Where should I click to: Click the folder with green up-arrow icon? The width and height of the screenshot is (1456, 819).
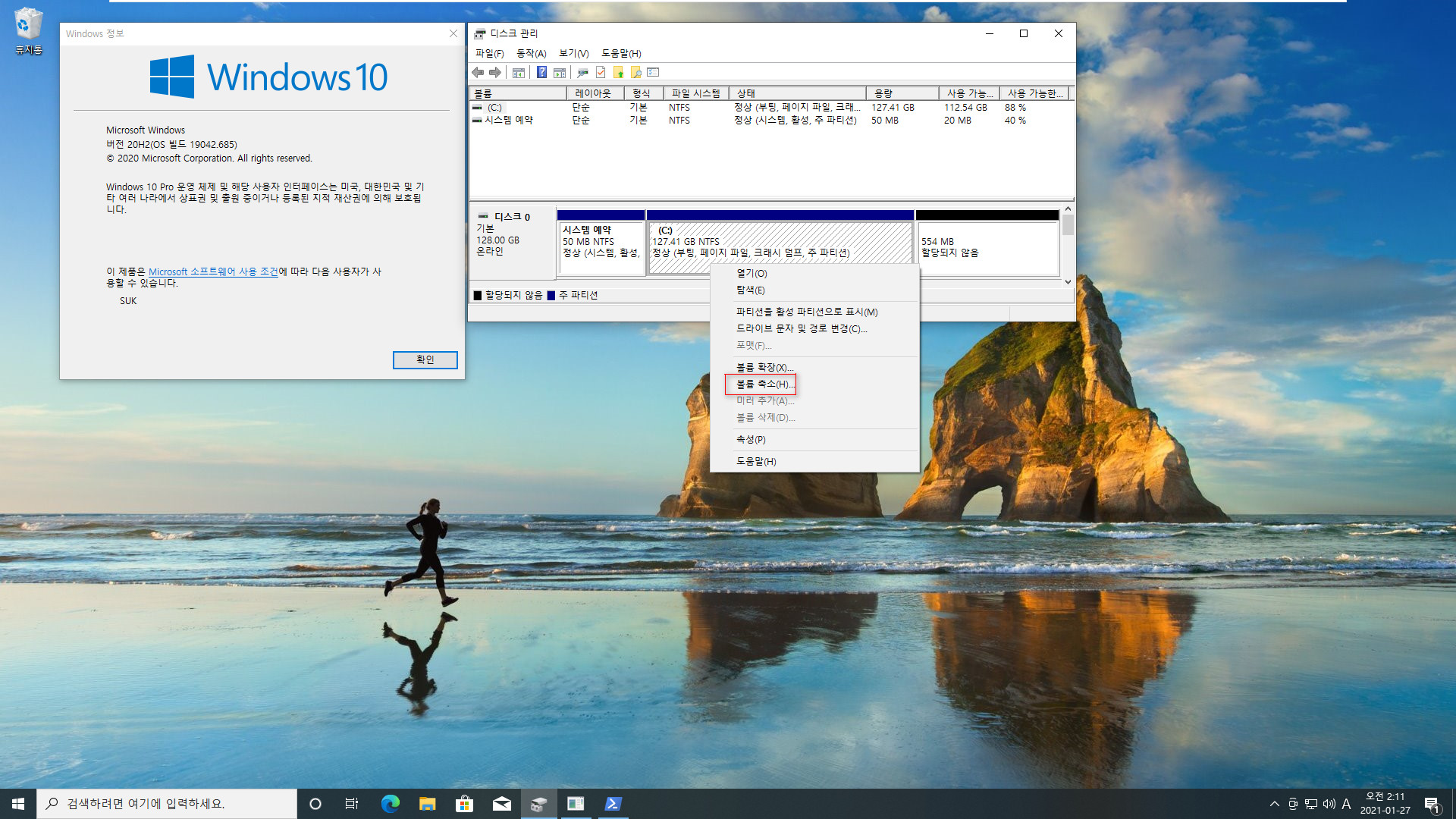619,73
